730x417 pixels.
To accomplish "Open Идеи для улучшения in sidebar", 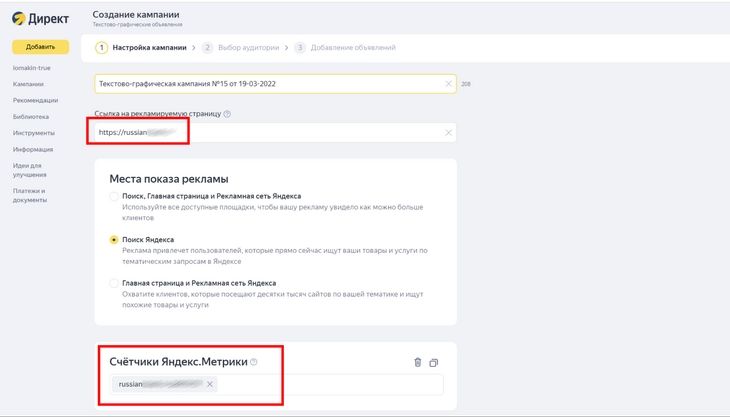I will (x=30, y=170).
